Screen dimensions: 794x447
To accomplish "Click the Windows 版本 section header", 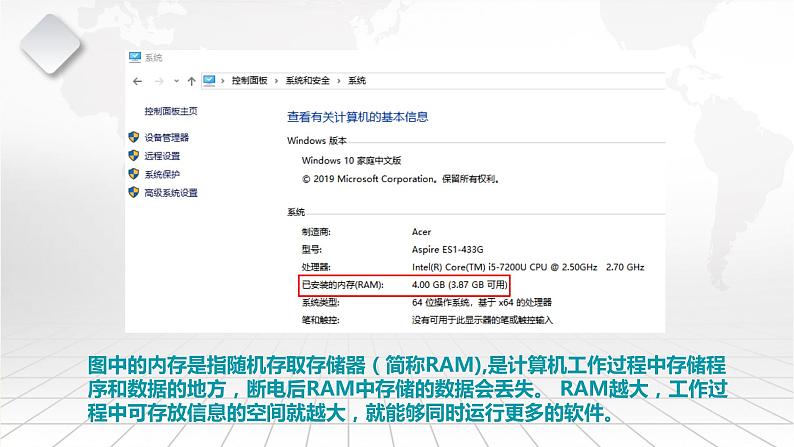I will pyautogui.click(x=317, y=140).
